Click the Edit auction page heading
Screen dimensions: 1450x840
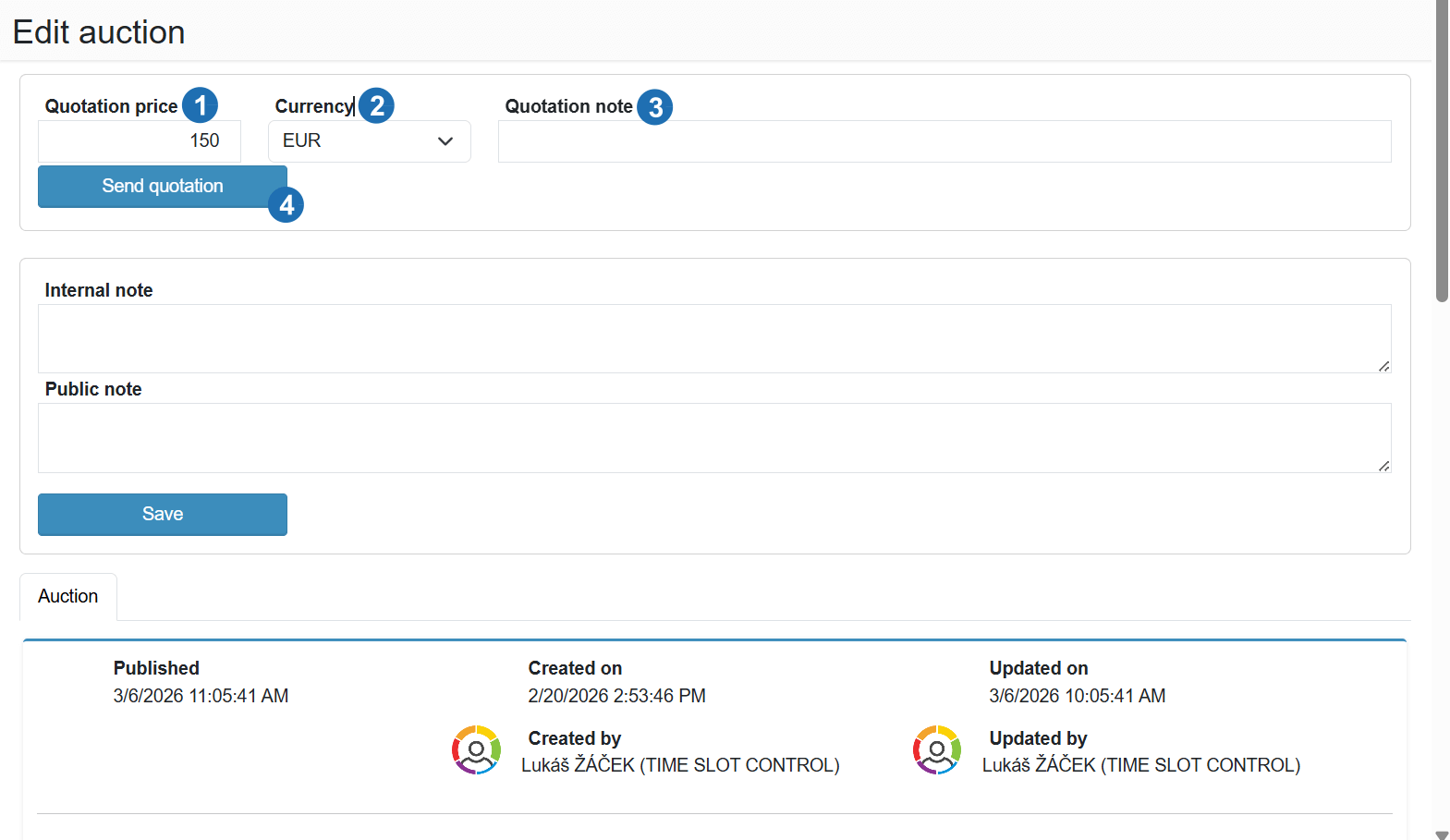pyautogui.click(x=99, y=32)
